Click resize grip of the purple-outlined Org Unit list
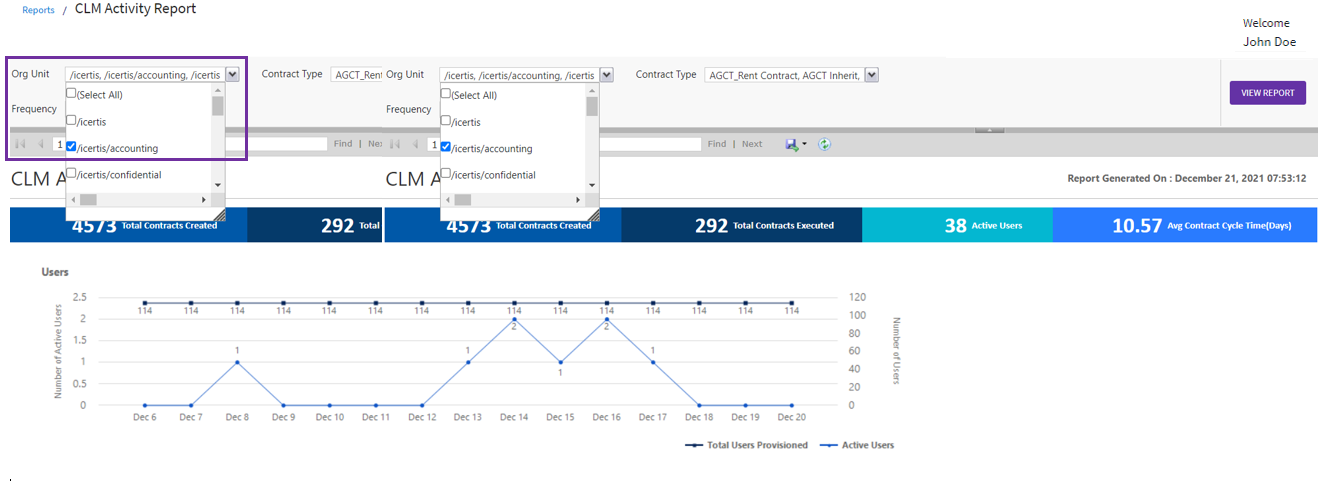Screen dimensions: 1321x481 (x=219, y=215)
